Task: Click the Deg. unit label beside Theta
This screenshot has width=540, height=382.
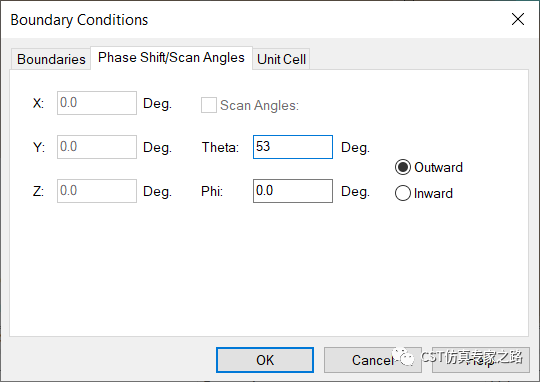Action: point(355,148)
